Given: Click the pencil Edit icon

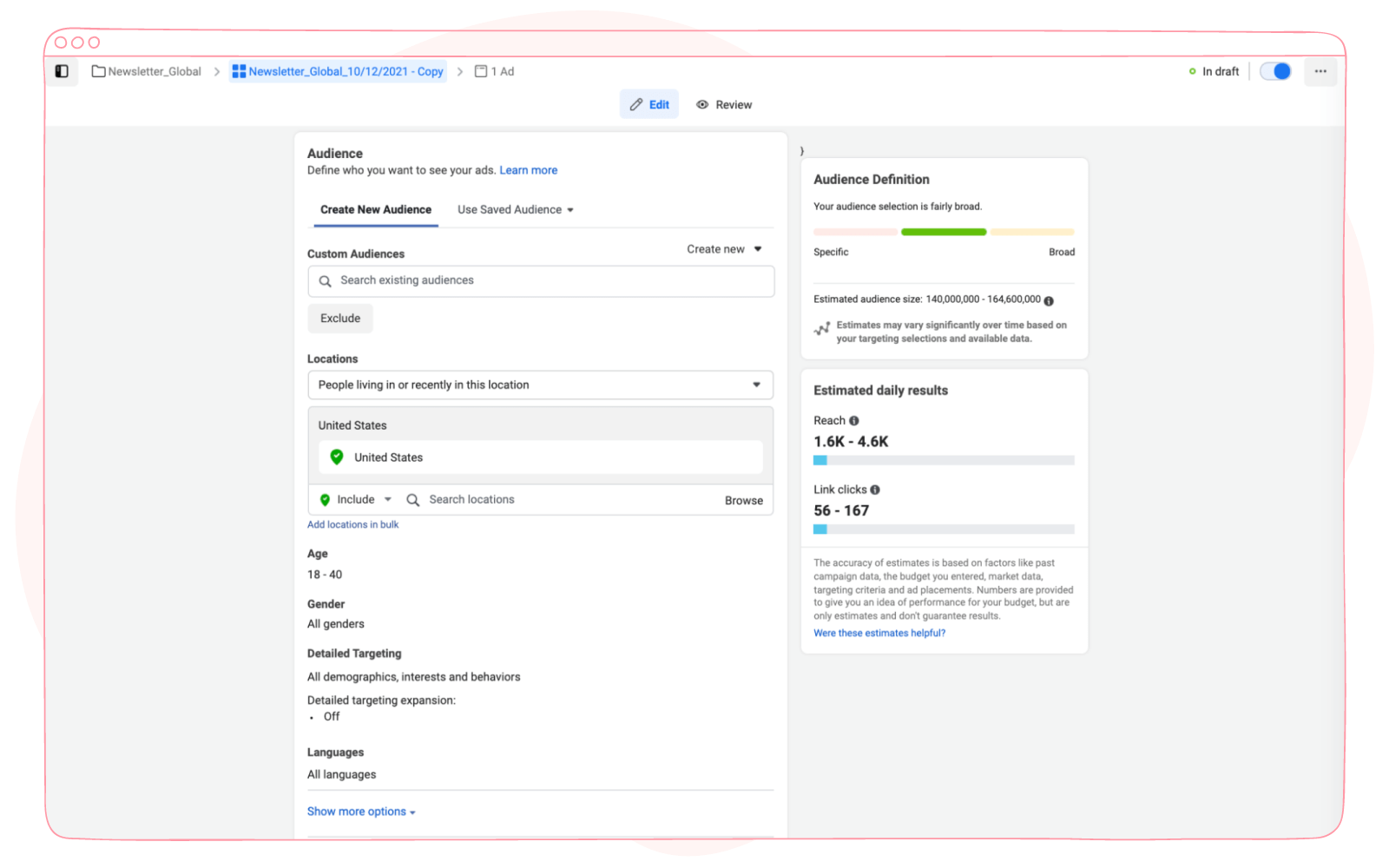Looking at the screenshot, I should pyautogui.click(x=636, y=105).
